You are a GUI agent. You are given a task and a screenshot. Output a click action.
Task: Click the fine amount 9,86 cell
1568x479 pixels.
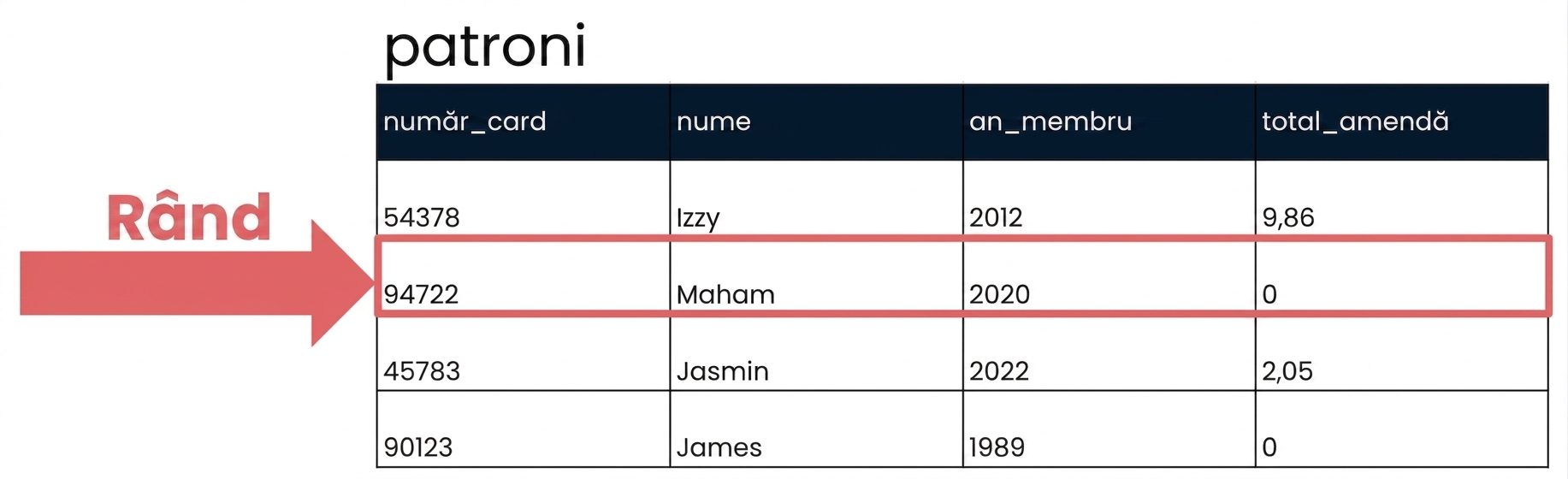click(1401, 198)
